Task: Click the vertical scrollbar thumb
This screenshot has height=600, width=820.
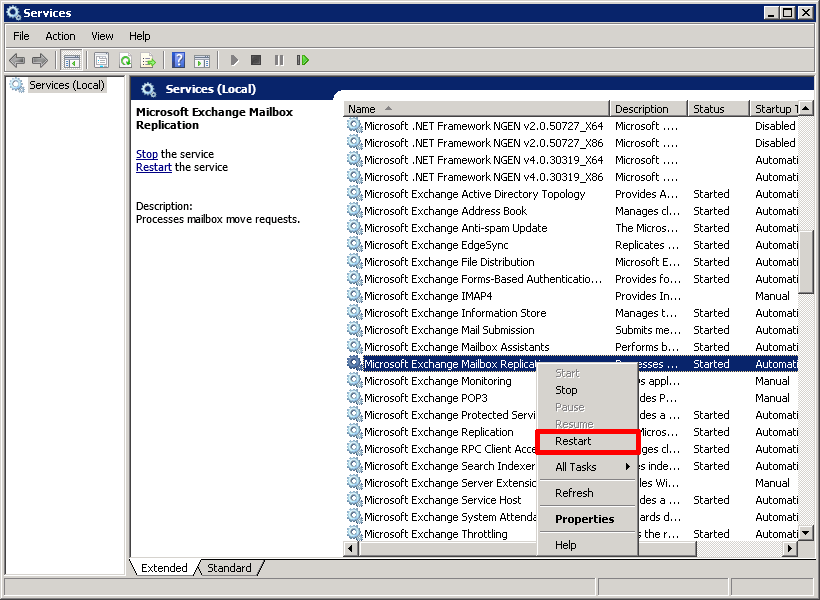Action: pyautogui.click(x=806, y=263)
